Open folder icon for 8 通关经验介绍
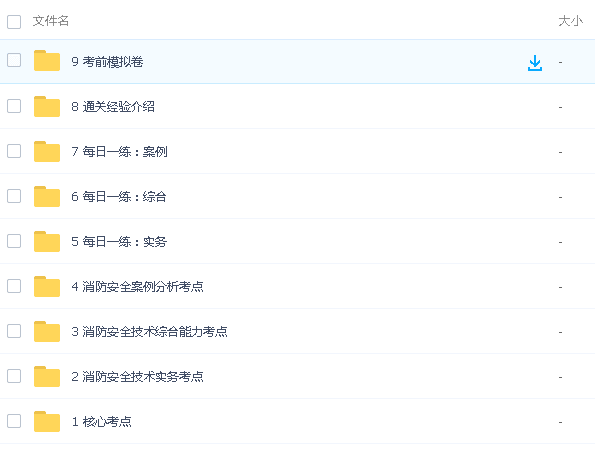Screen dimensions: 597x474 pos(47,106)
